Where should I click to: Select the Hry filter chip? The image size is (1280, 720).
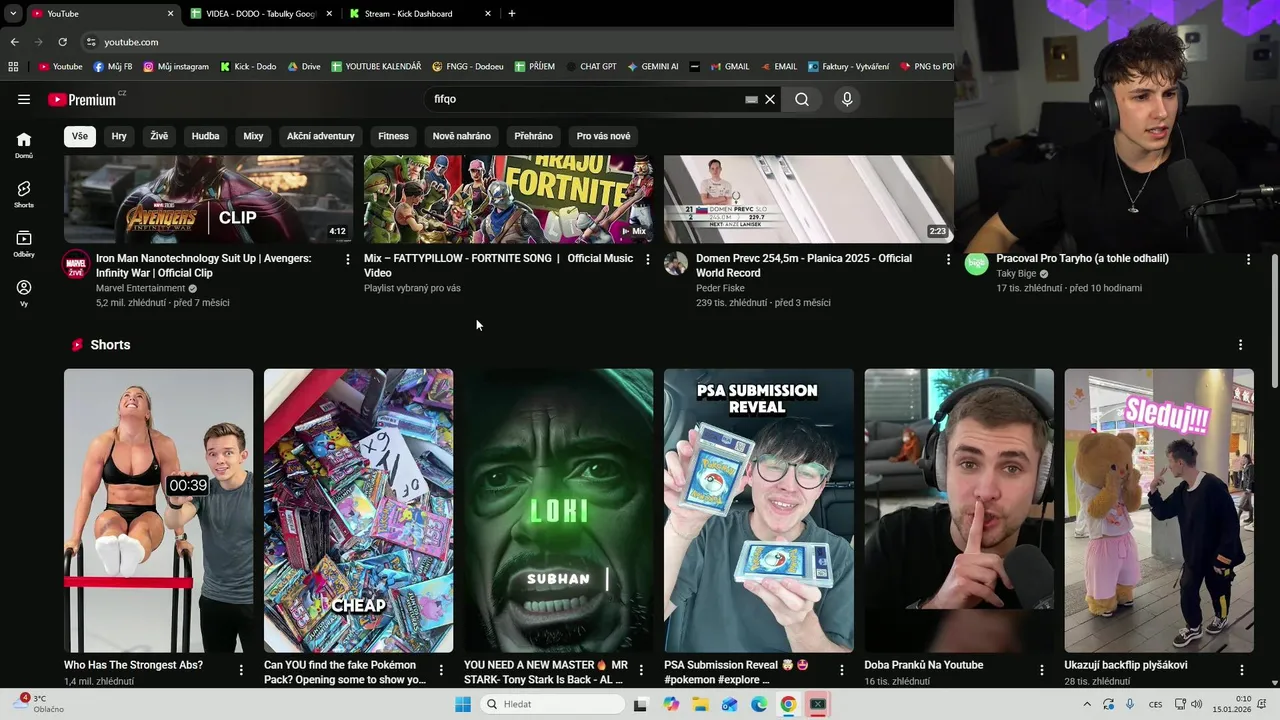[x=119, y=136]
